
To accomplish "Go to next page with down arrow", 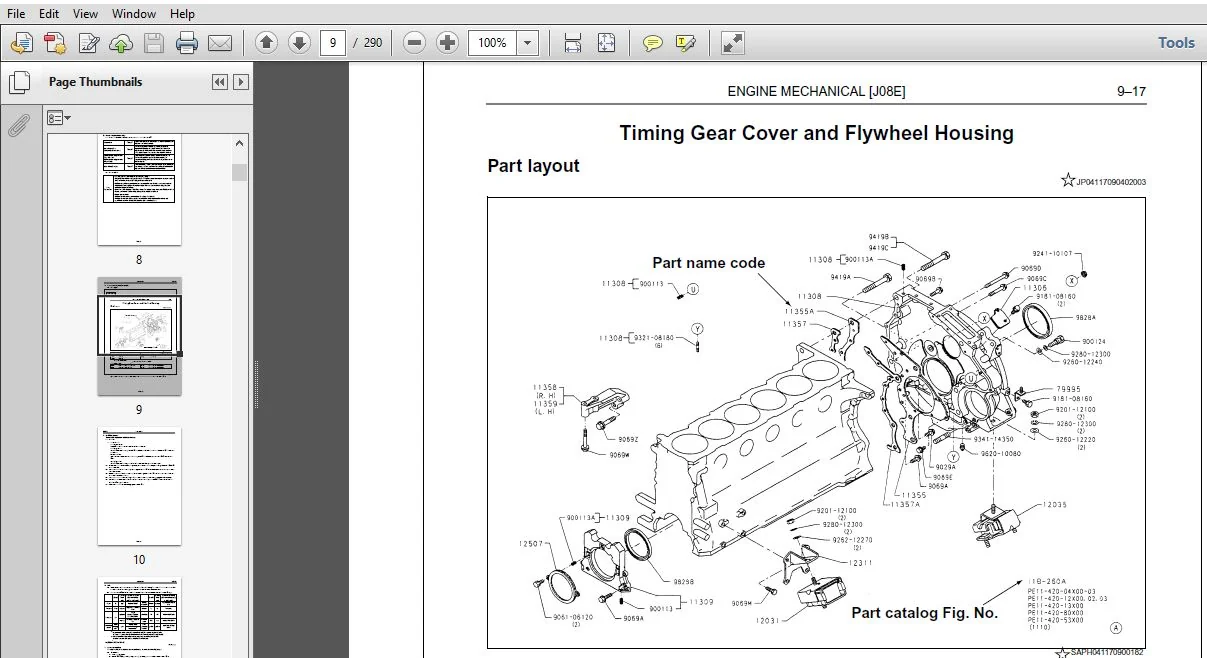I will (x=299, y=43).
